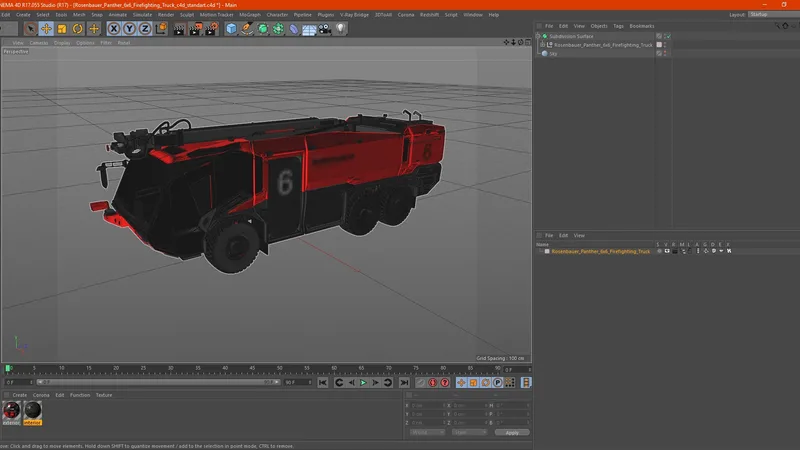Step forward one frame
This screenshot has height=450, width=800.
pos(376,383)
